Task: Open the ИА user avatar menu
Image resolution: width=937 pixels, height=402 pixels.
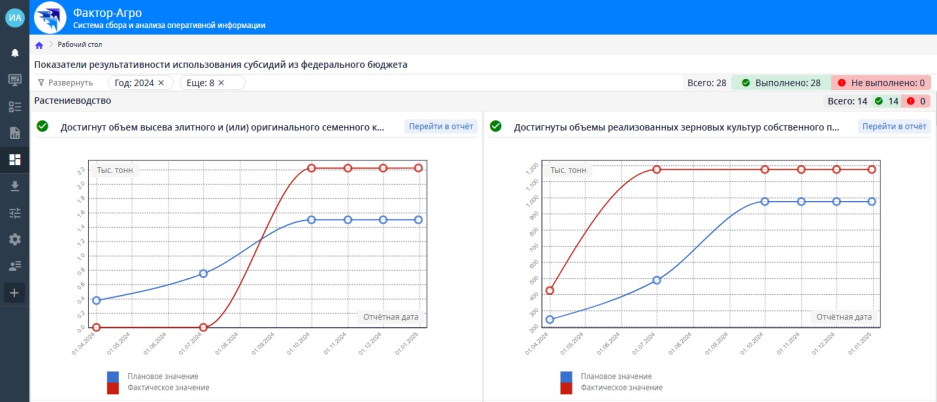Action: coord(14,17)
